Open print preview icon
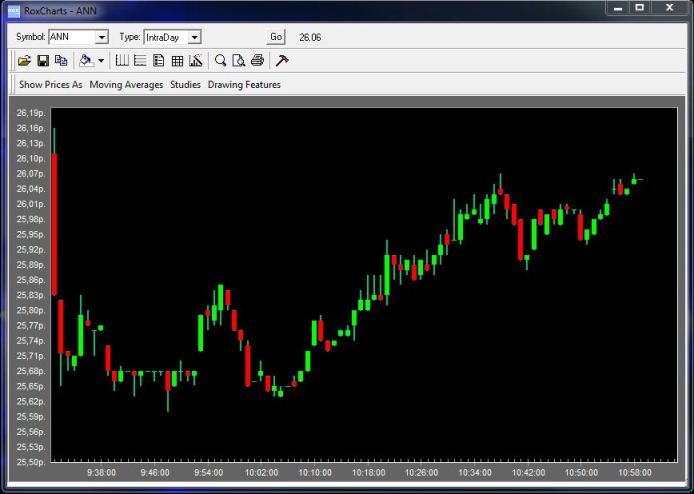 click(x=239, y=61)
